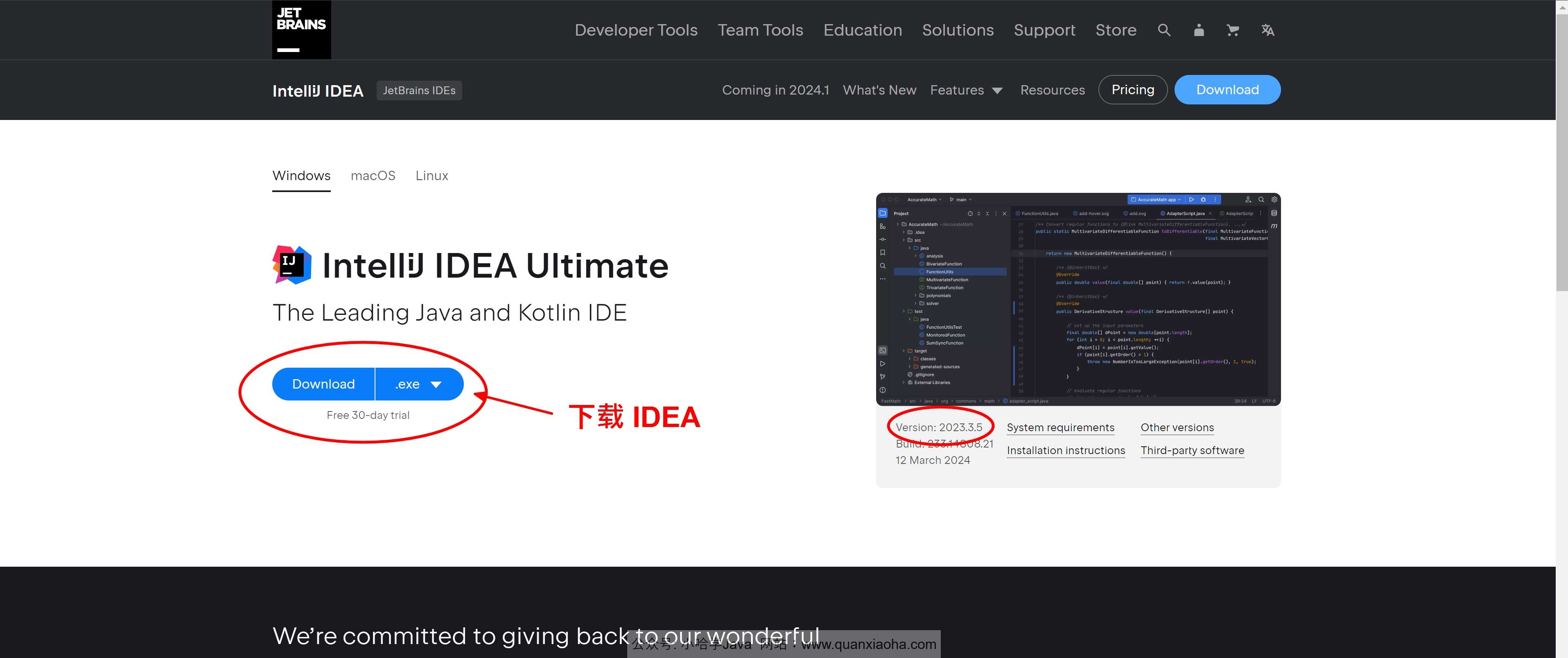
Task: Click the 'Free 30-day trial' text
Action: [368, 415]
